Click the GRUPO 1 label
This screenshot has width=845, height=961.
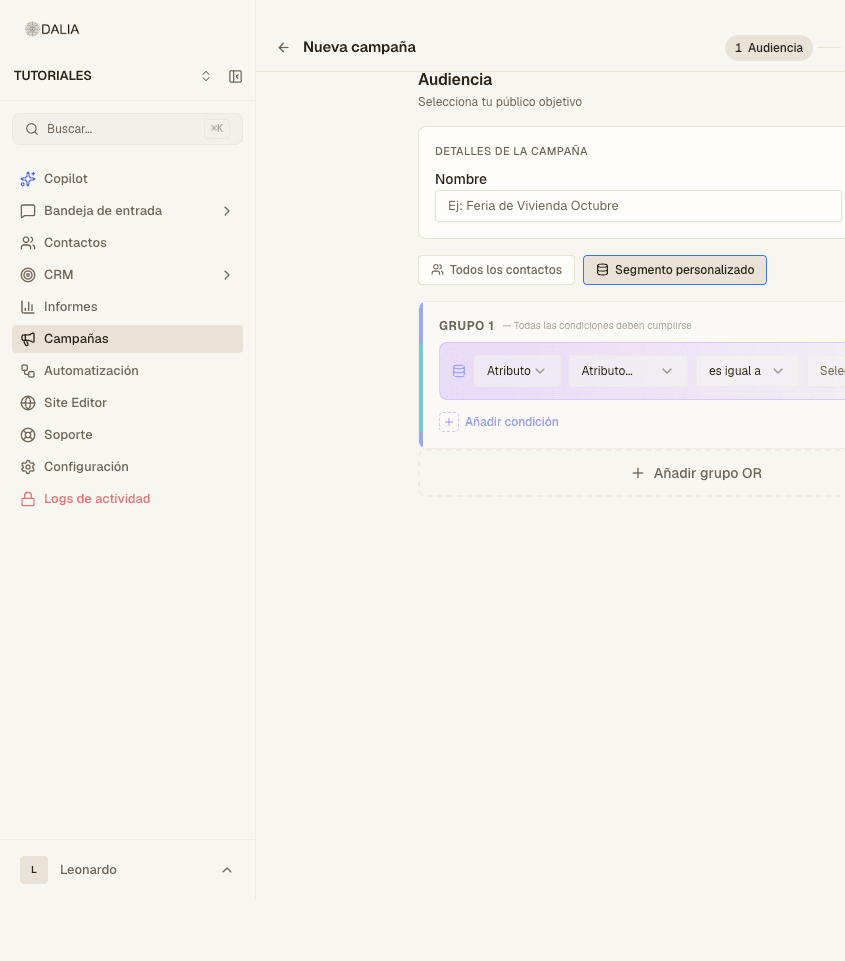coord(466,325)
